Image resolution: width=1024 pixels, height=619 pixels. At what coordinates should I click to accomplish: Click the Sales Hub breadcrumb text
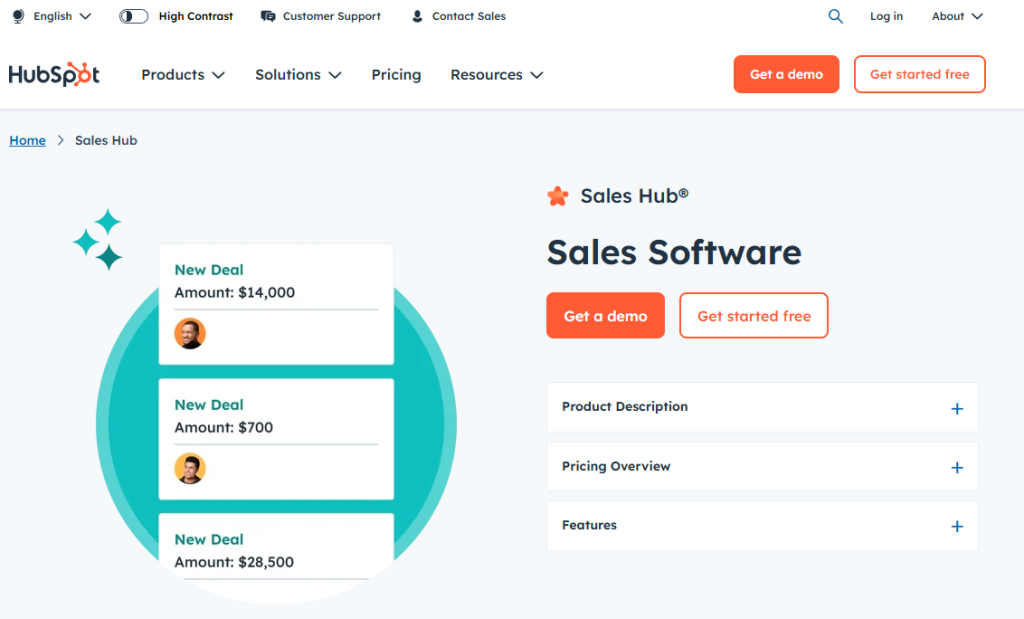click(106, 140)
